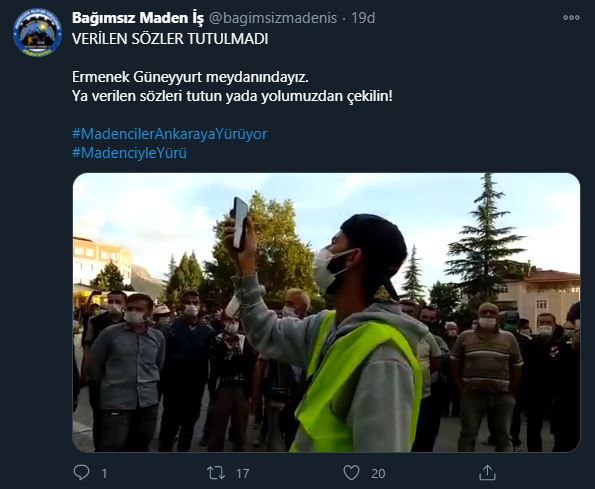The height and width of the screenshot is (489, 595).
Task: Click the reply count 1
Action: coord(104,473)
